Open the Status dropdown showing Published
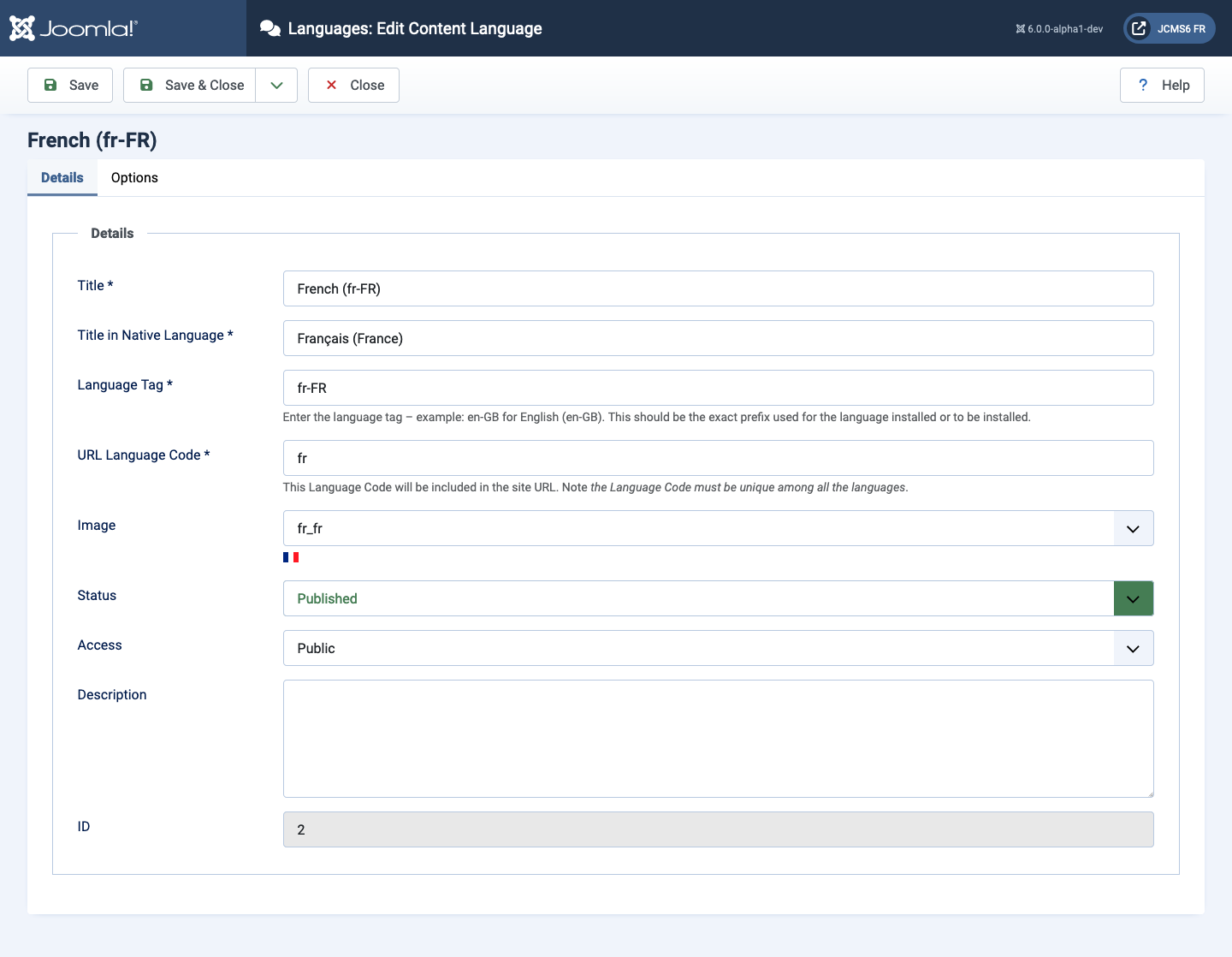Screen dimensions: 1232x957 point(718,598)
